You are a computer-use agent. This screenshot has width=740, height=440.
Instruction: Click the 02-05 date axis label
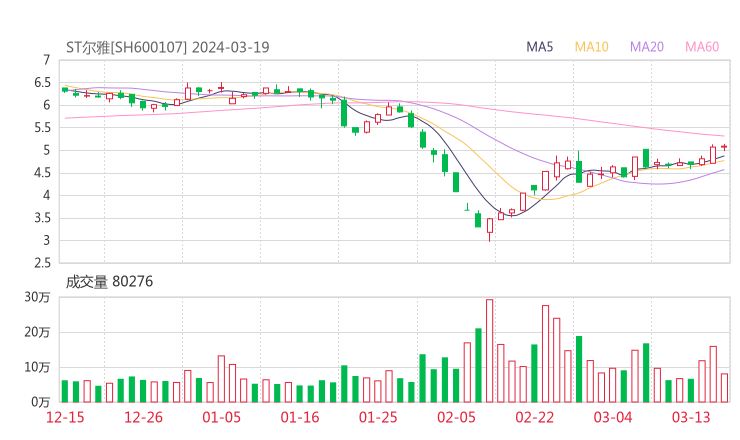[456, 417]
